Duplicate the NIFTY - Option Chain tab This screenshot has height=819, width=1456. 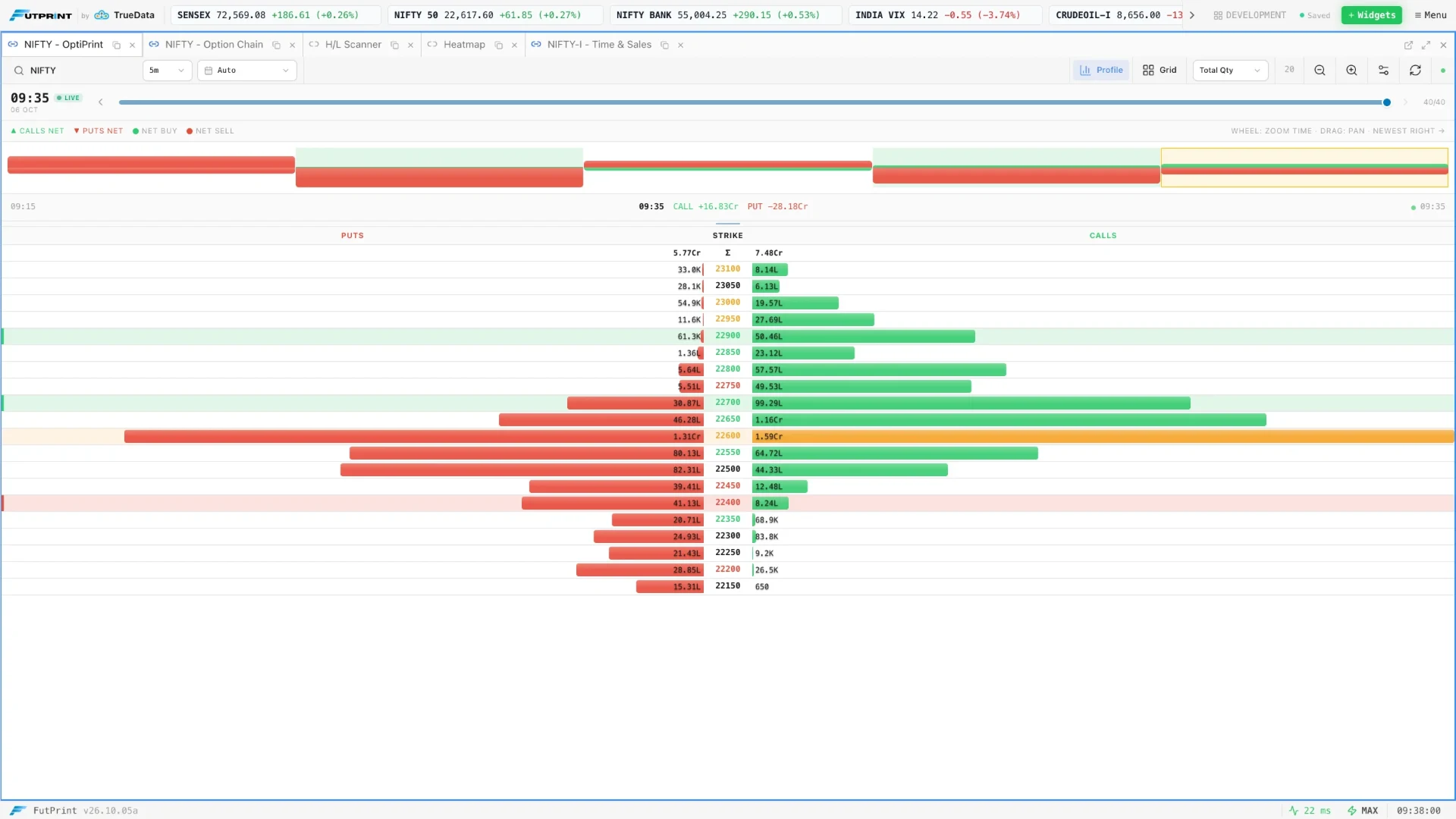point(276,45)
